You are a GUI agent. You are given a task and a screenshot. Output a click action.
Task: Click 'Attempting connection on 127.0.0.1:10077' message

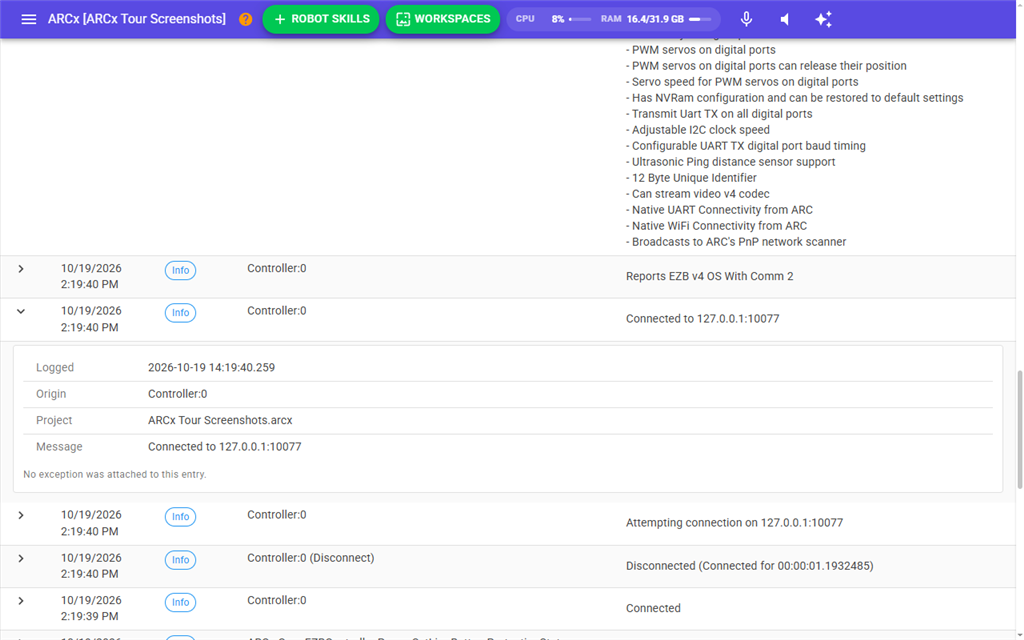(734, 522)
